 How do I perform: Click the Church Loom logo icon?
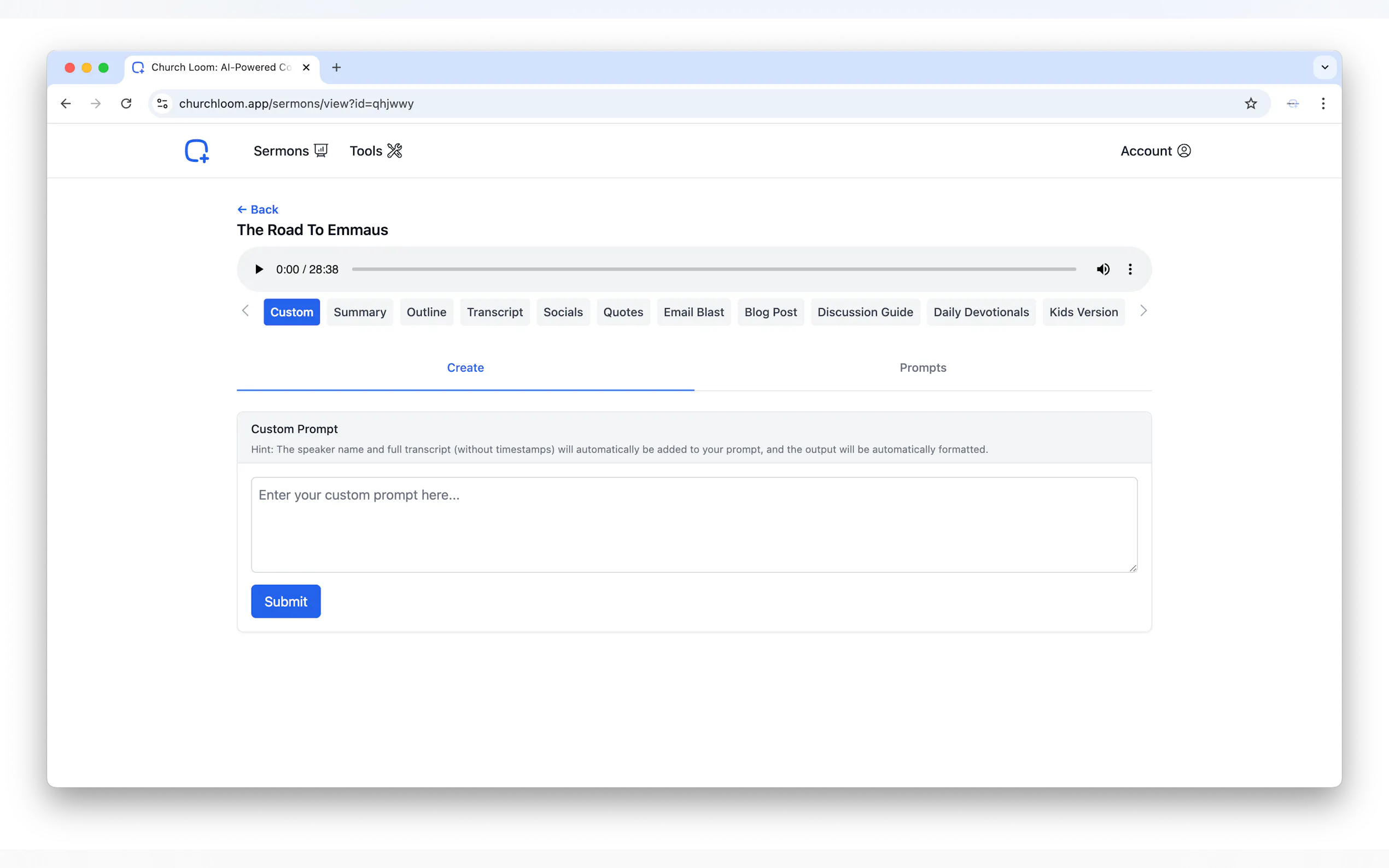[x=196, y=151]
